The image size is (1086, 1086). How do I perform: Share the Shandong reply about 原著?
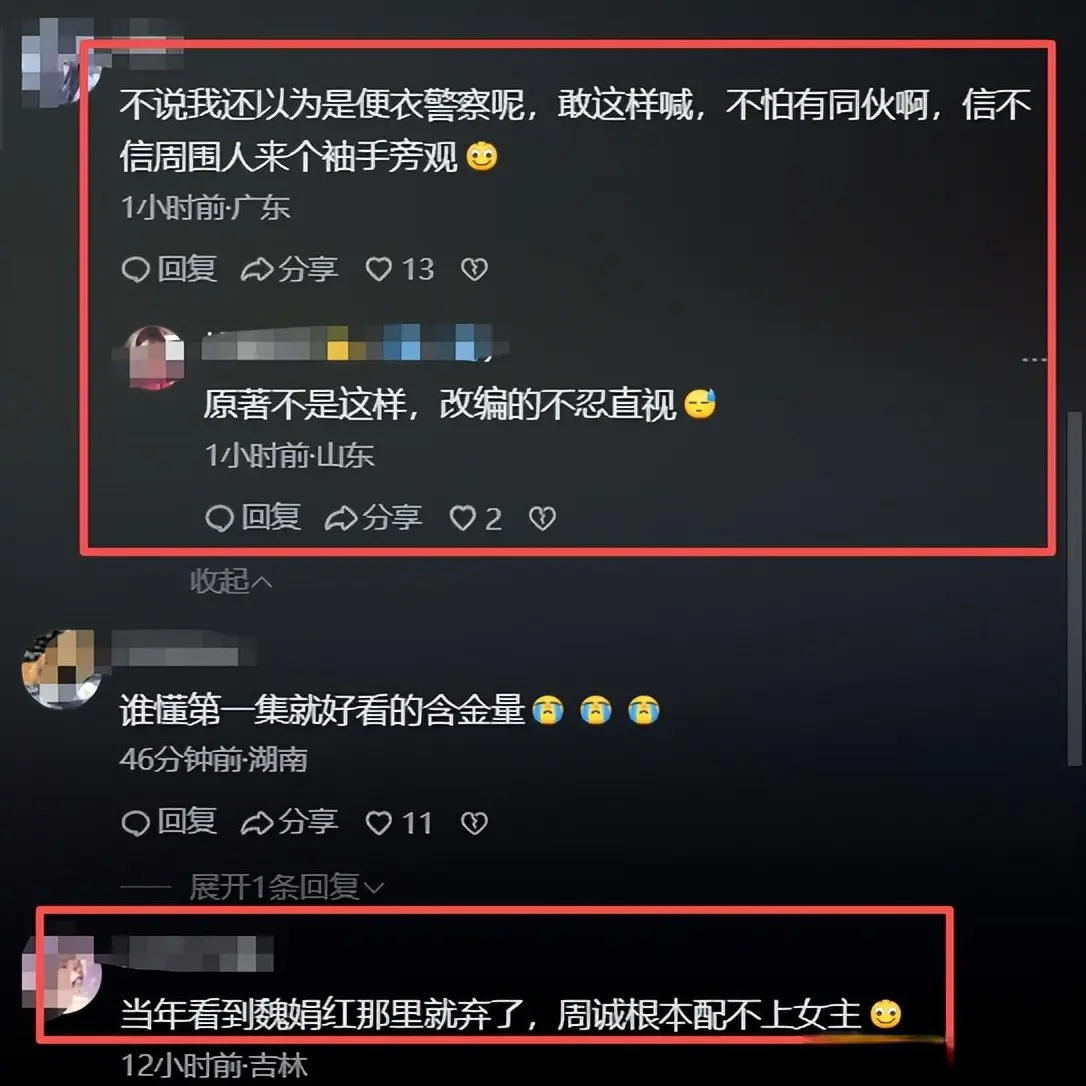pos(373,518)
